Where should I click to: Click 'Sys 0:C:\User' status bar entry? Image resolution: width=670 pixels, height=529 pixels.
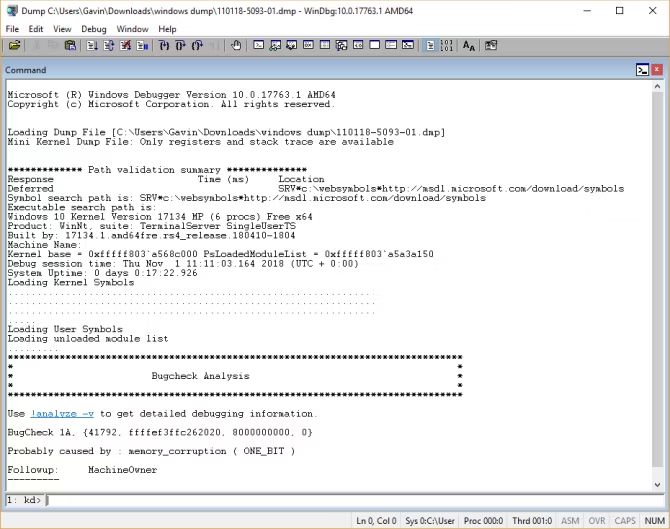(430, 521)
